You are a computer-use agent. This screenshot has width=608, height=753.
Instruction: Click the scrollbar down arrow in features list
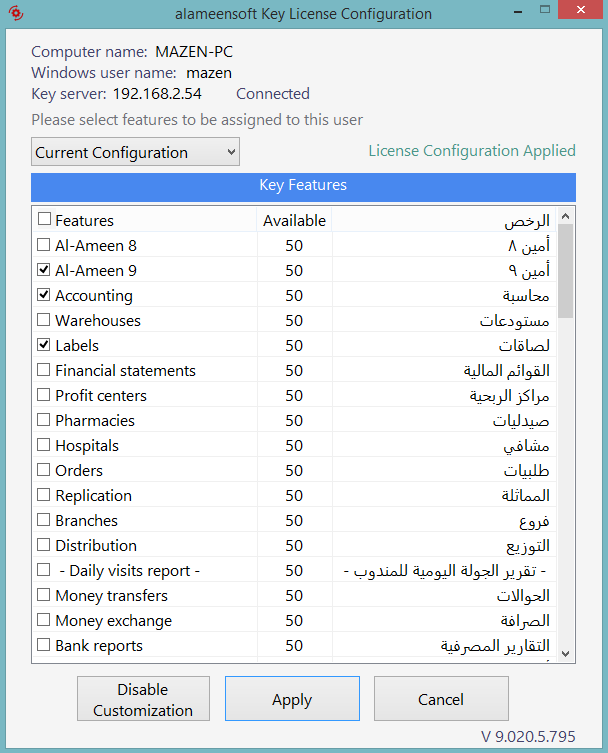click(x=566, y=654)
